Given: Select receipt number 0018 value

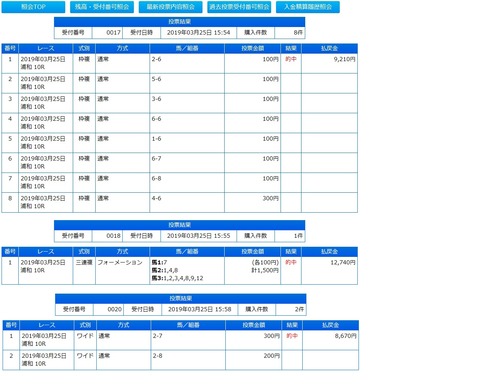Looking at the screenshot, I should pos(113,236).
